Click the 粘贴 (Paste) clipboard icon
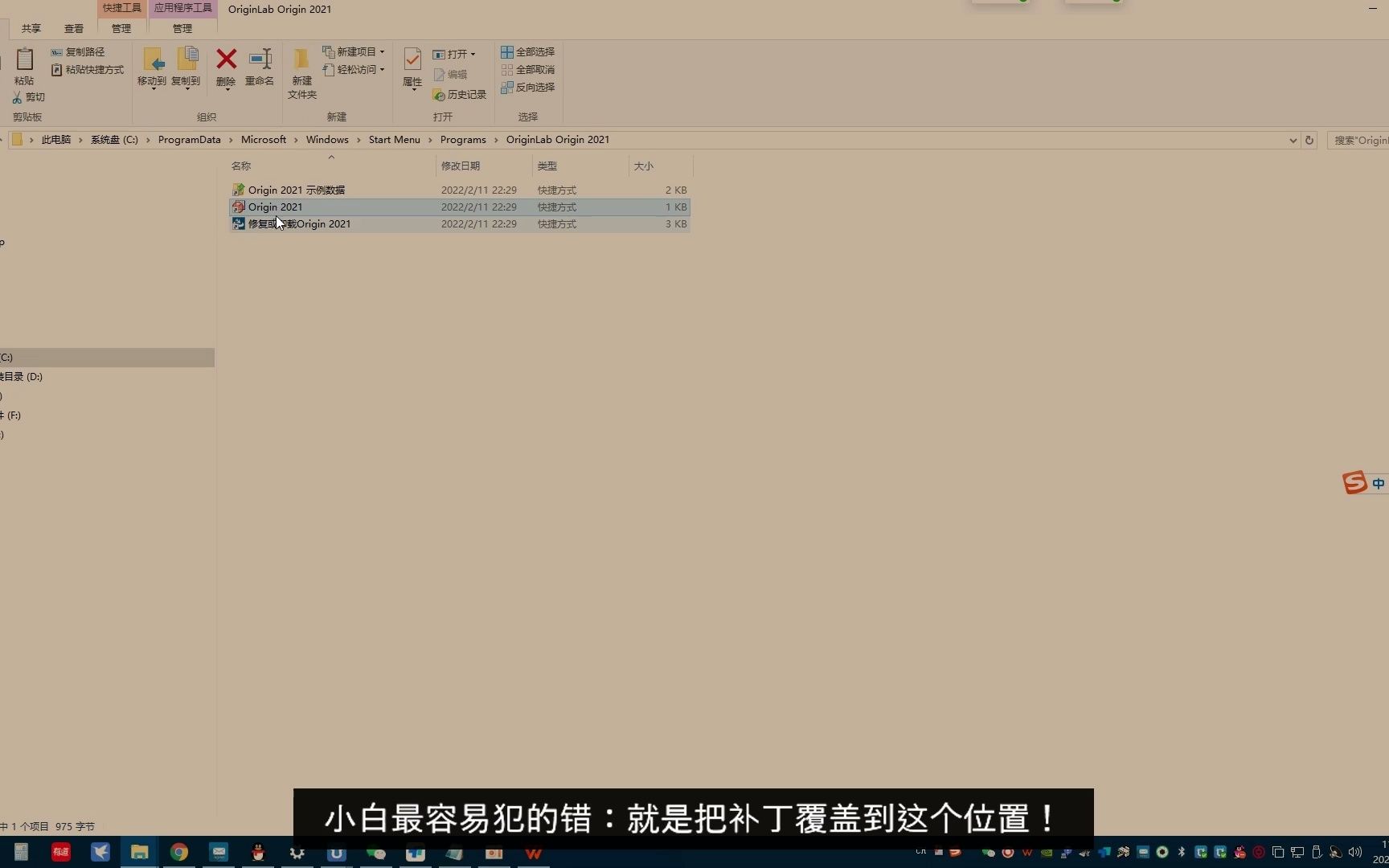 (x=24, y=59)
